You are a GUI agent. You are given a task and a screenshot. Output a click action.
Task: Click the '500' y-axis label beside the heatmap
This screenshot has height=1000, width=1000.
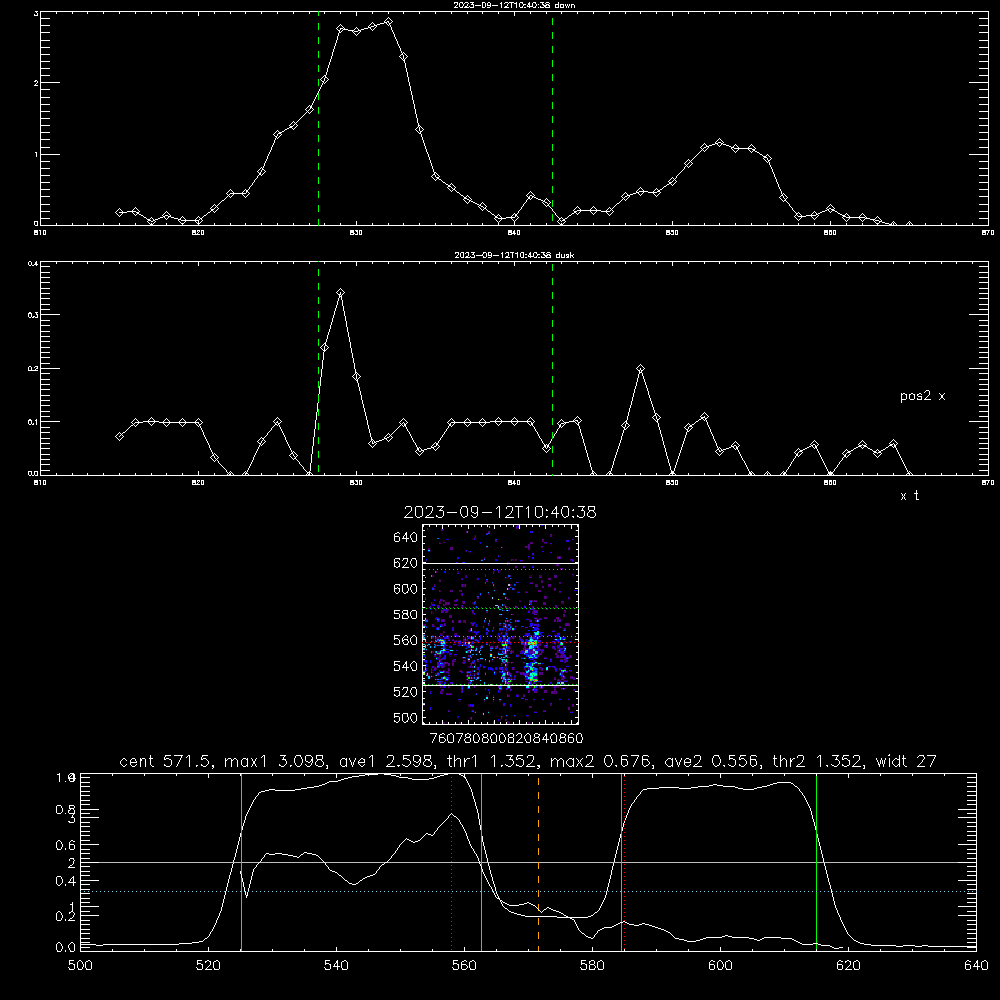point(406,718)
